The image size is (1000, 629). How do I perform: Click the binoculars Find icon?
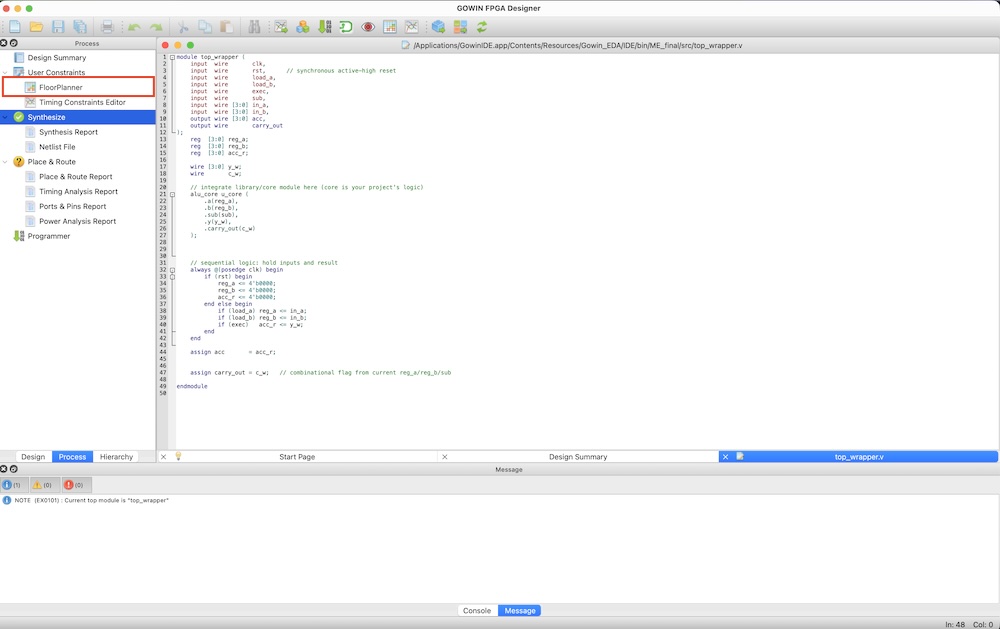(x=254, y=26)
